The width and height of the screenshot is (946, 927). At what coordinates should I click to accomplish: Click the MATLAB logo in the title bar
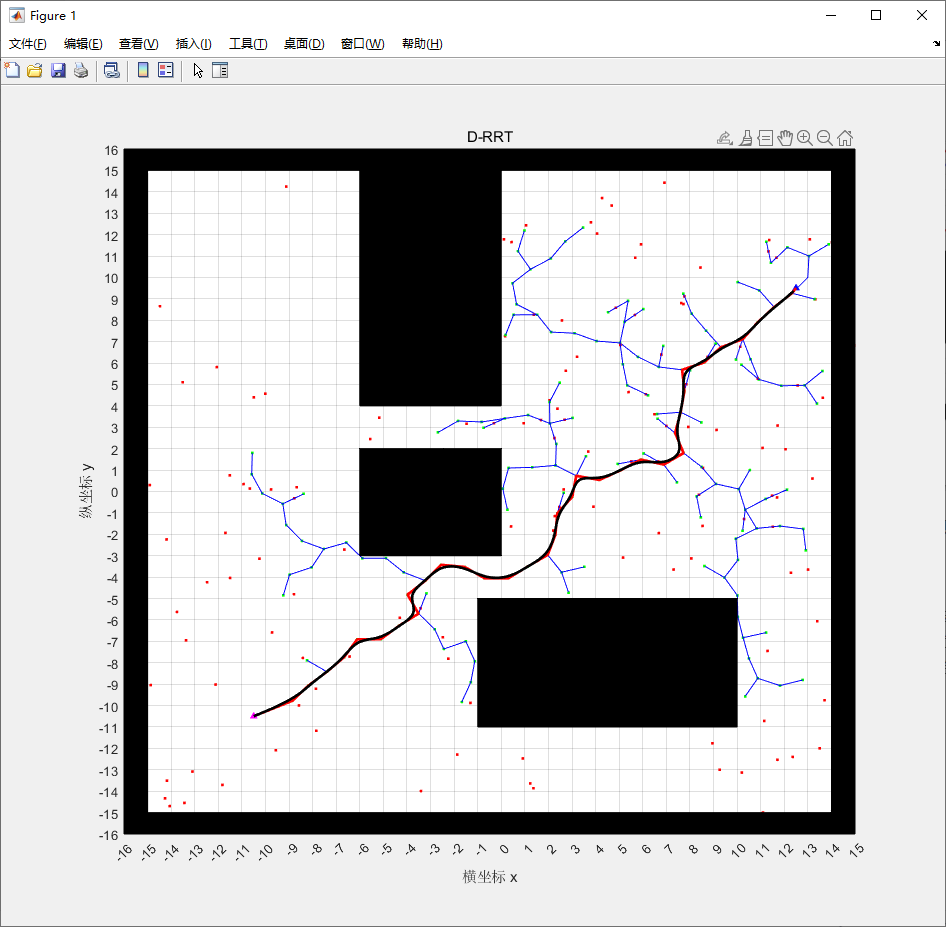[16, 16]
